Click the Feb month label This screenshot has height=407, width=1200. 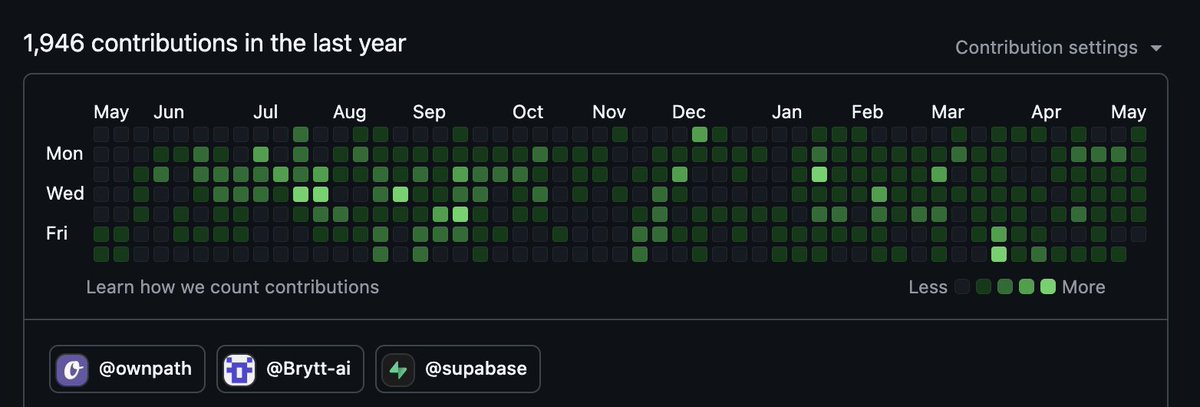pos(868,111)
